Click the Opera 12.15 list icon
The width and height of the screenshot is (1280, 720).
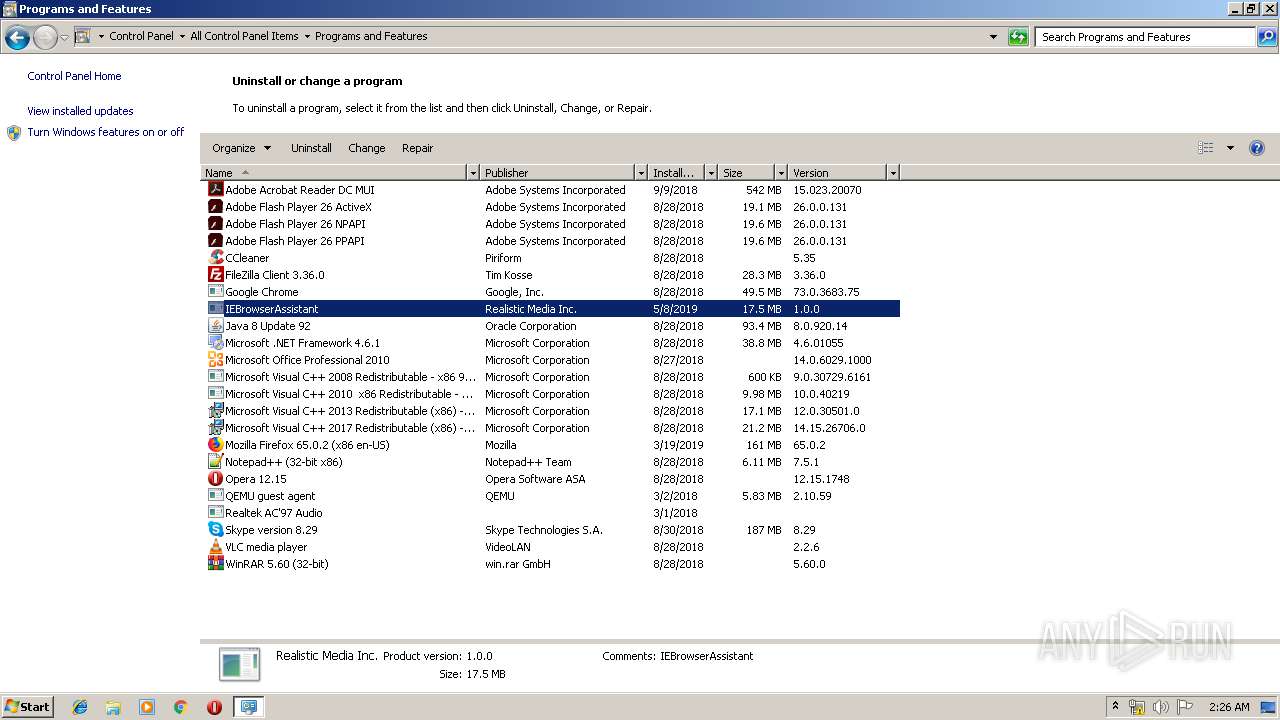click(x=215, y=479)
